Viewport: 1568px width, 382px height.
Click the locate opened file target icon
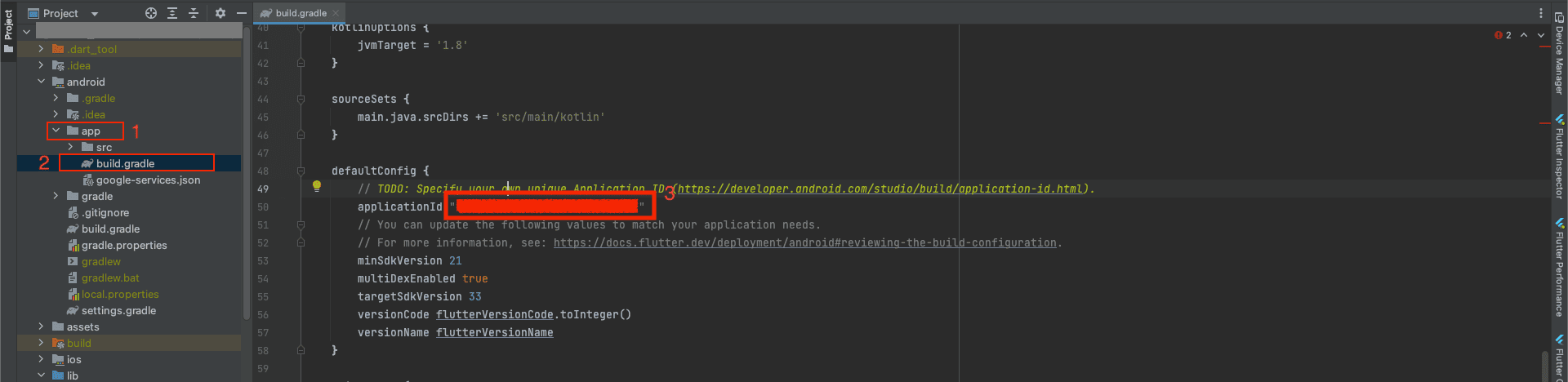151,13
